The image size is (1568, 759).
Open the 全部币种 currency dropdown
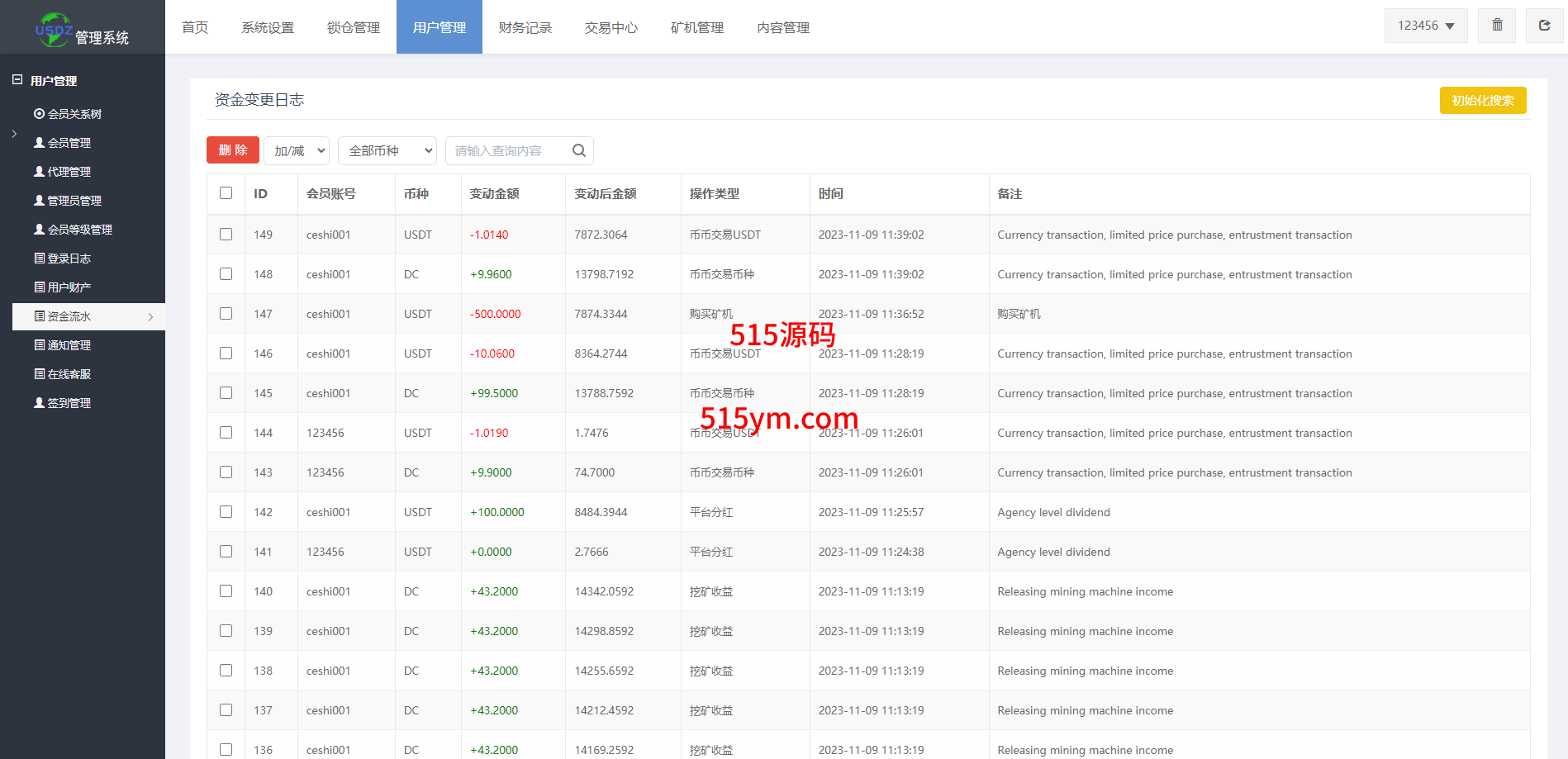pos(387,150)
